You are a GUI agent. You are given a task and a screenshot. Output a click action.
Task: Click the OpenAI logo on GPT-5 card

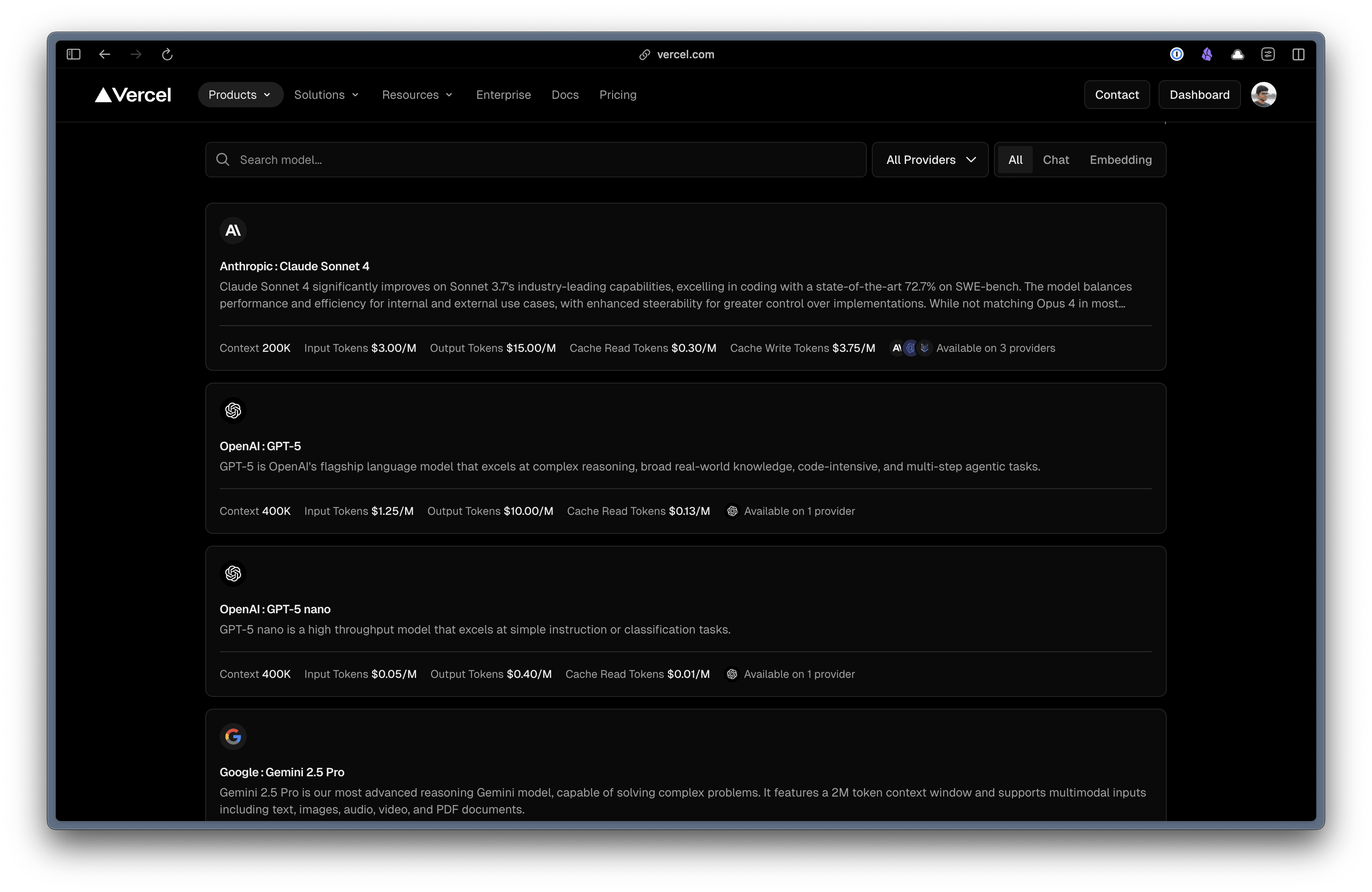click(233, 410)
